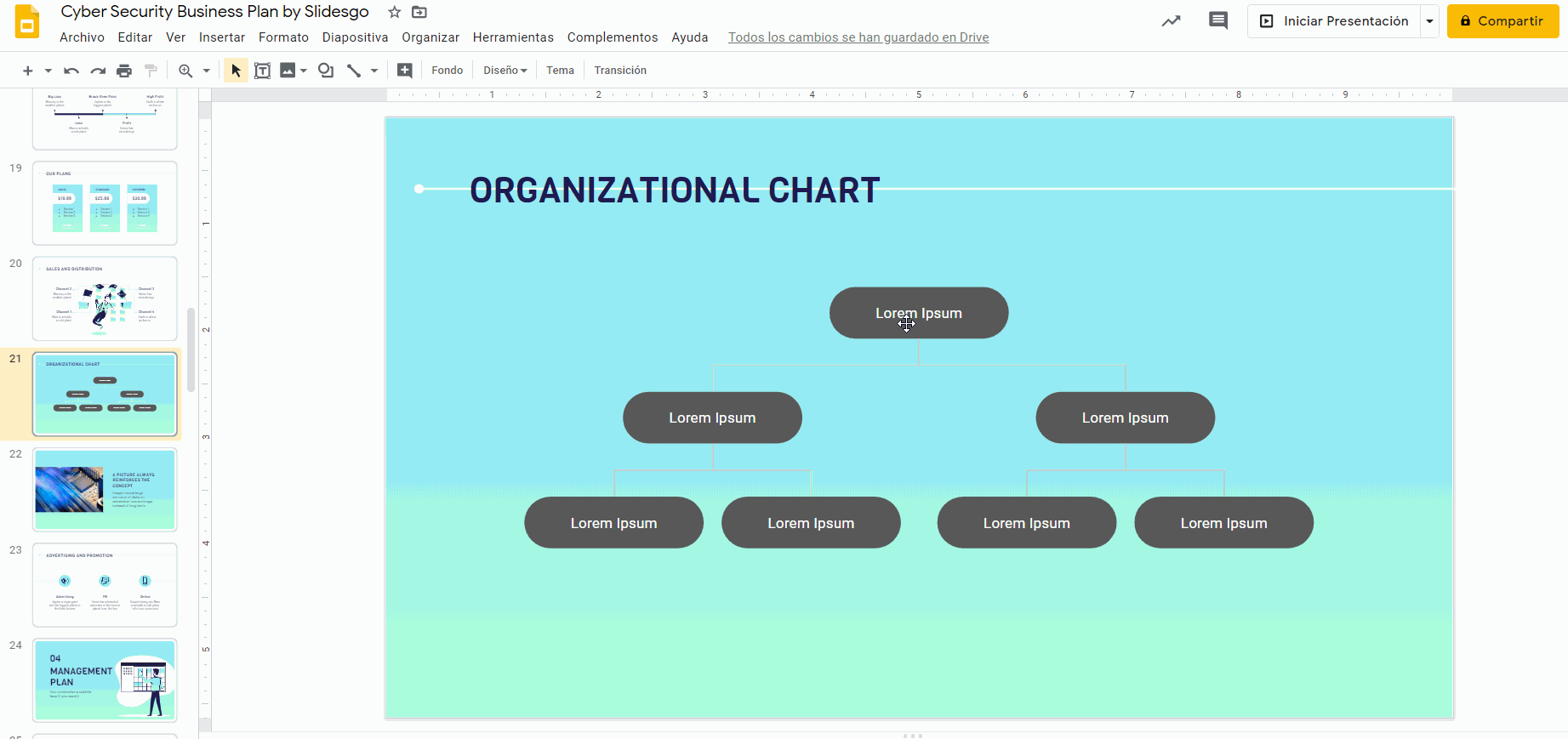Select the top Lorem Ipsum chart node
The image size is (1568, 739).
coord(919,313)
